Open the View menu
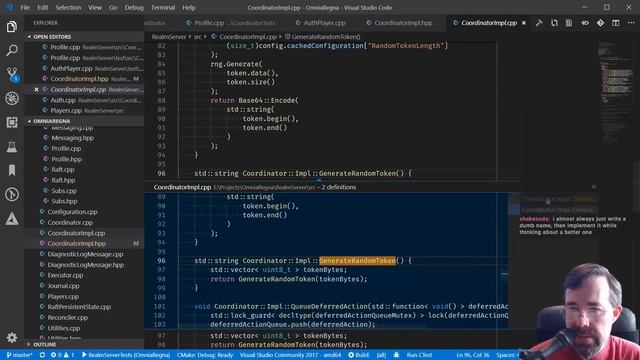The width and height of the screenshot is (640, 360). pos(95,7)
